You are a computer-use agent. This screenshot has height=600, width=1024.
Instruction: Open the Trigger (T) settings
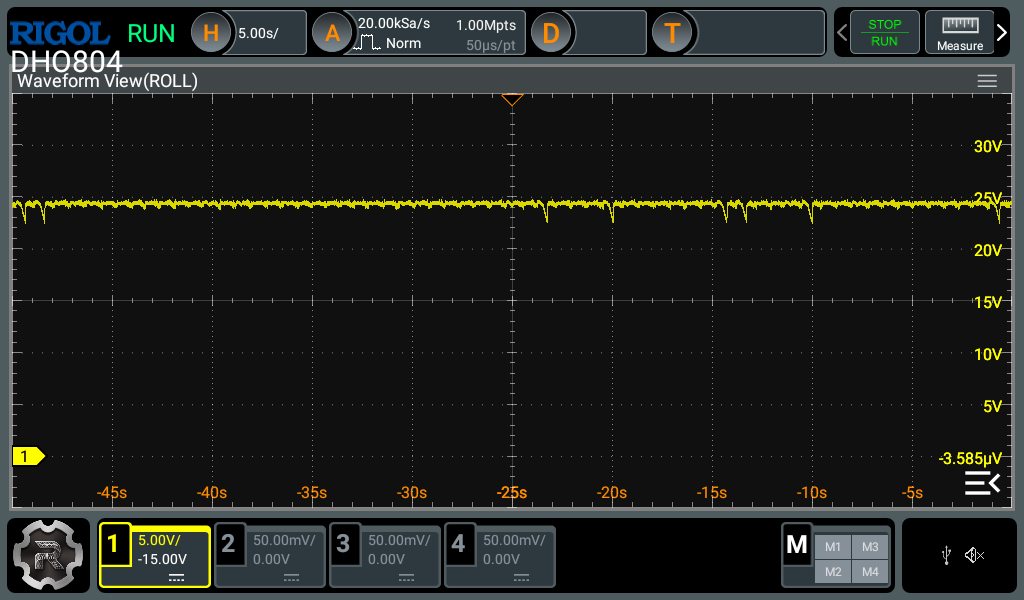point(672,33)
